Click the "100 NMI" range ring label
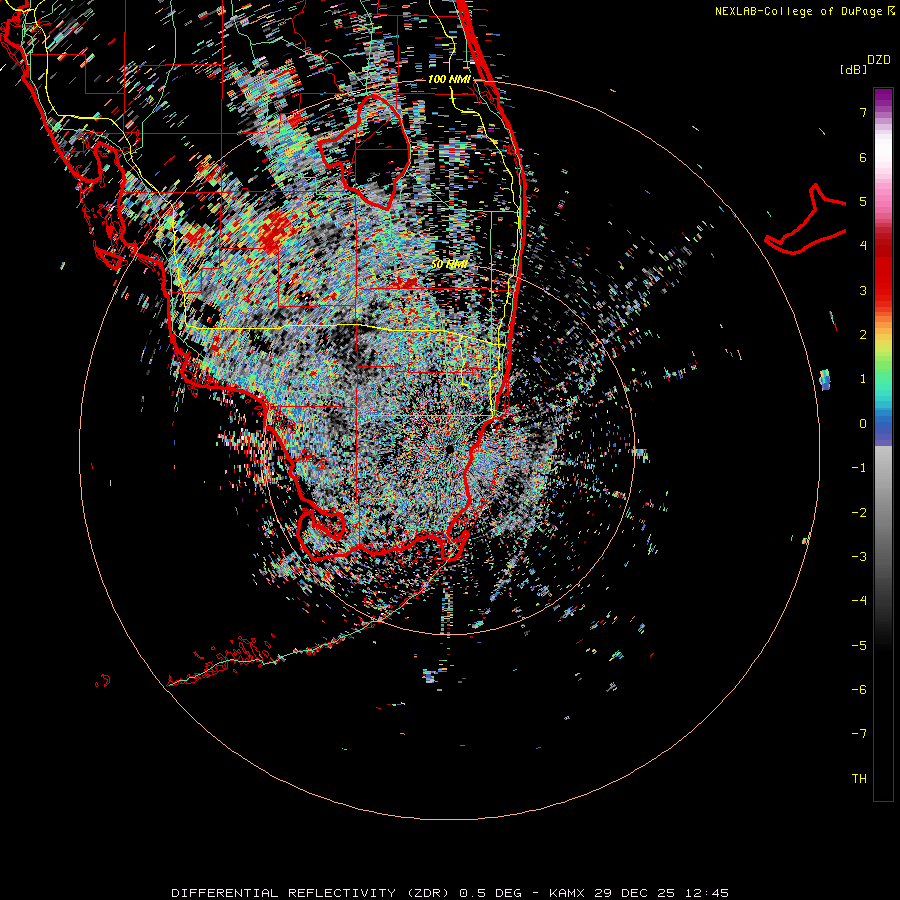The width and height of the screenshot is (900, 900). point(449,79)
